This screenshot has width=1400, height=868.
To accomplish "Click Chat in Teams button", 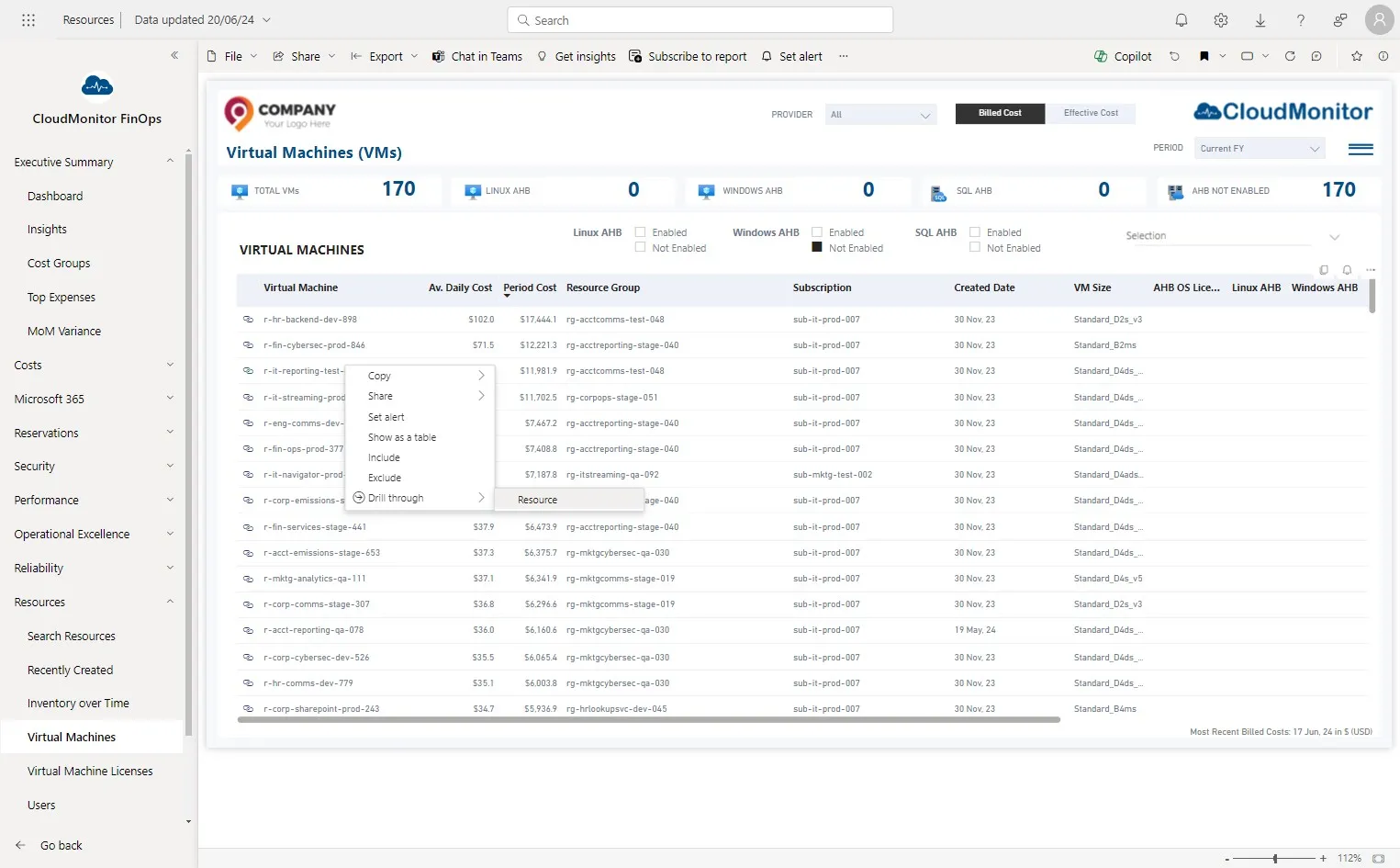I will 477,56.
